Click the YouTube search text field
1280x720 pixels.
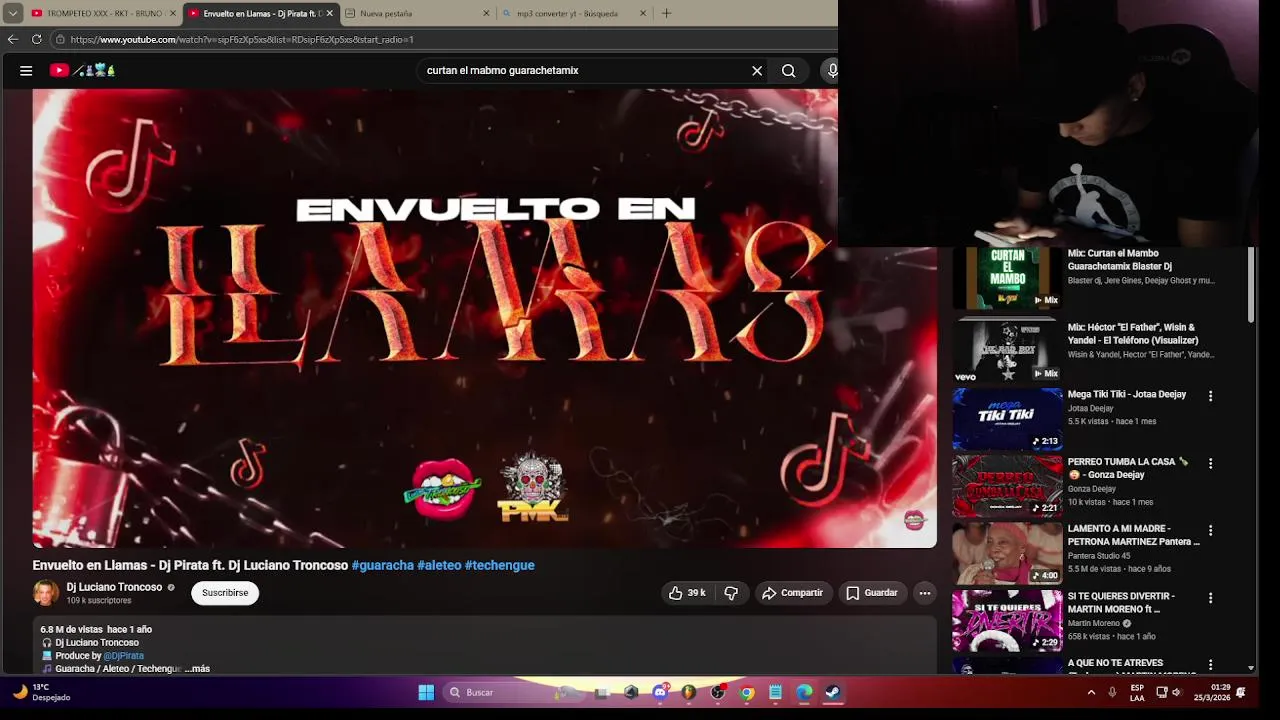pyautogui.click(x=585, y=71)
